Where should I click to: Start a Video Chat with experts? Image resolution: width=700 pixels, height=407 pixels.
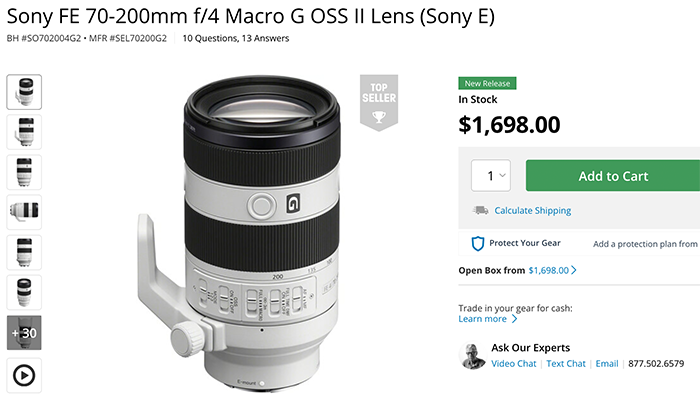[513, 363]
